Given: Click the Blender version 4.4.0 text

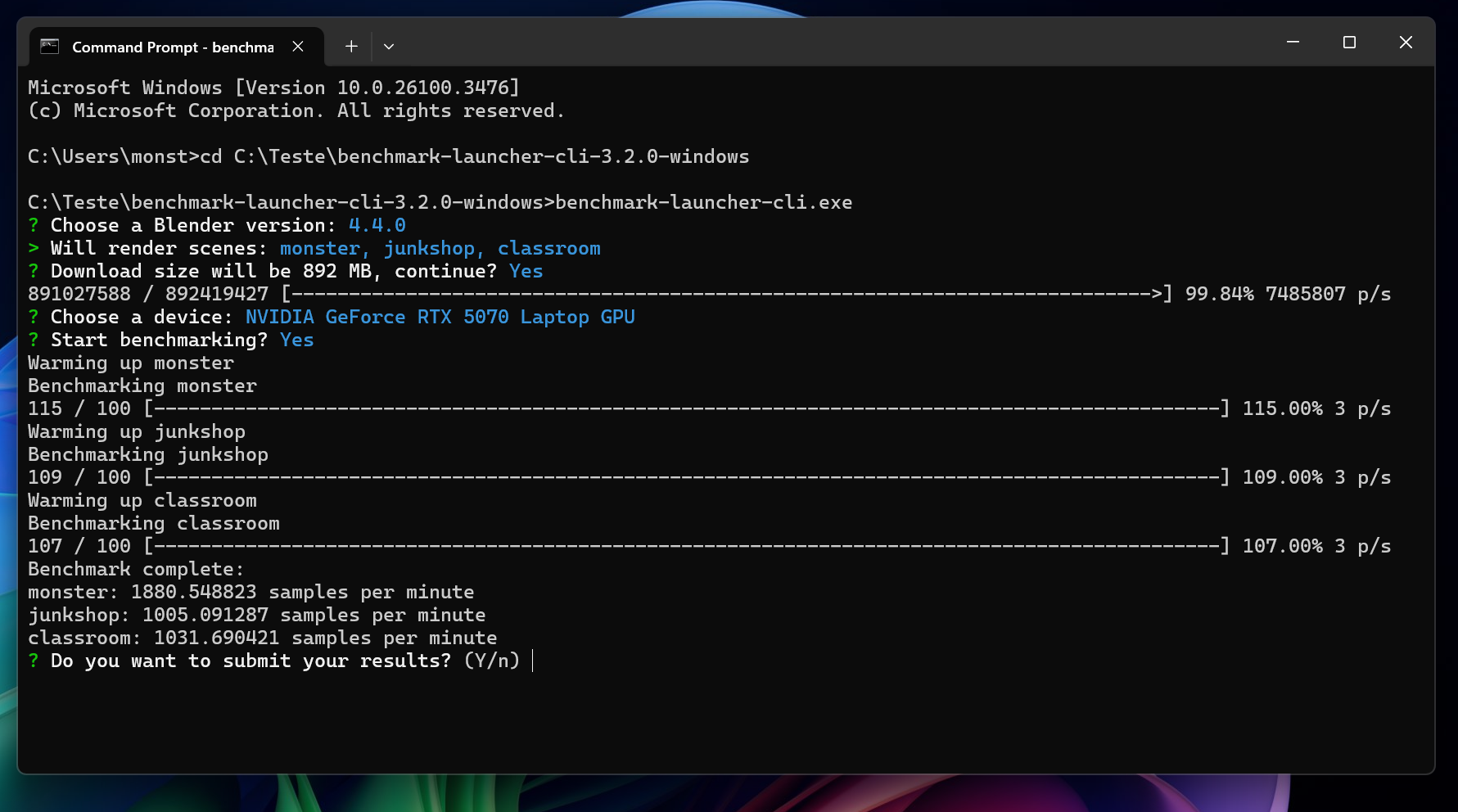Looking at the screenshot, I should click(x=377, y=225).
